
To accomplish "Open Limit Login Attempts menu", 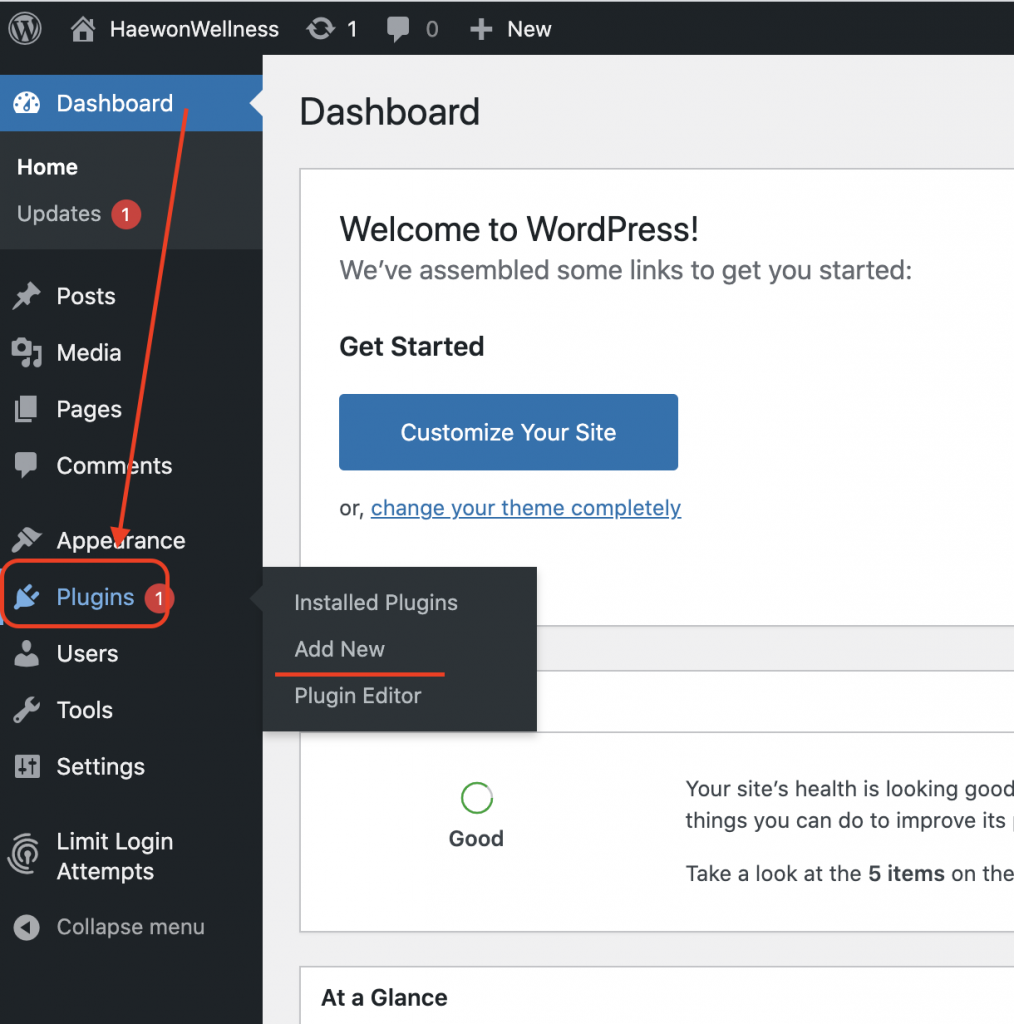I will point(115,856).
